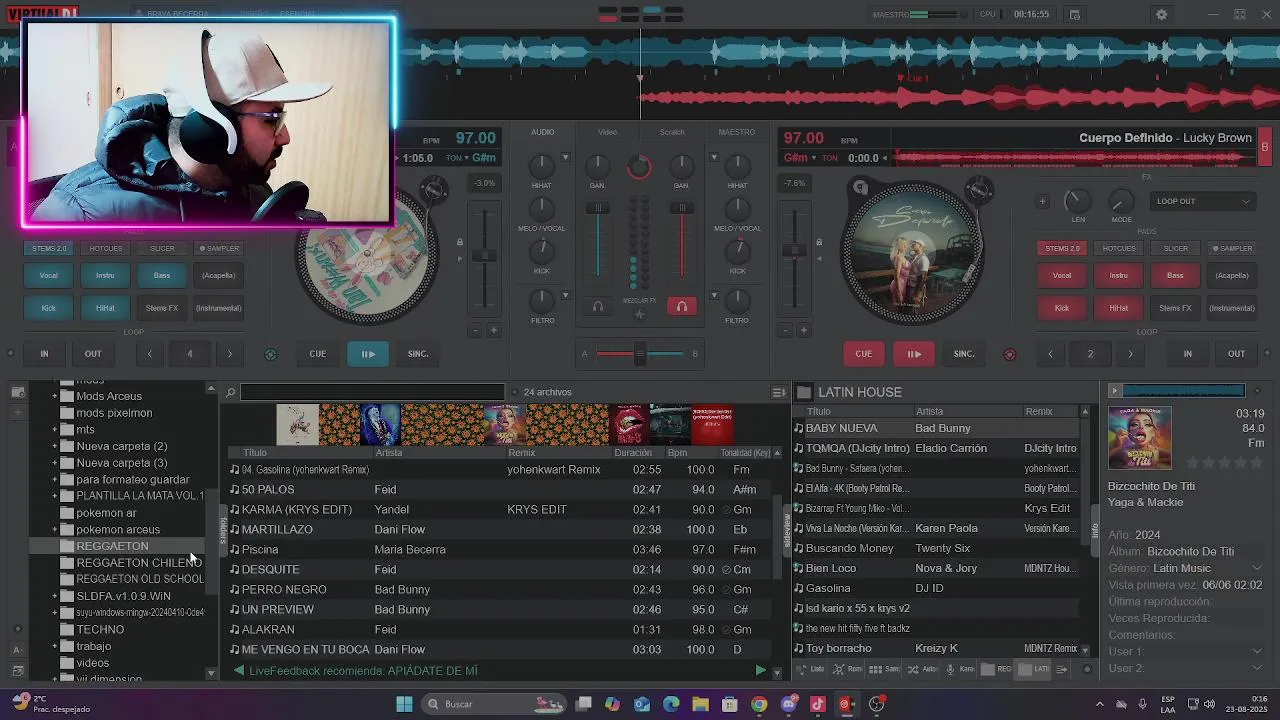
Task: Play the track prelisten in the info panel
Action: tap(1115, 390)
